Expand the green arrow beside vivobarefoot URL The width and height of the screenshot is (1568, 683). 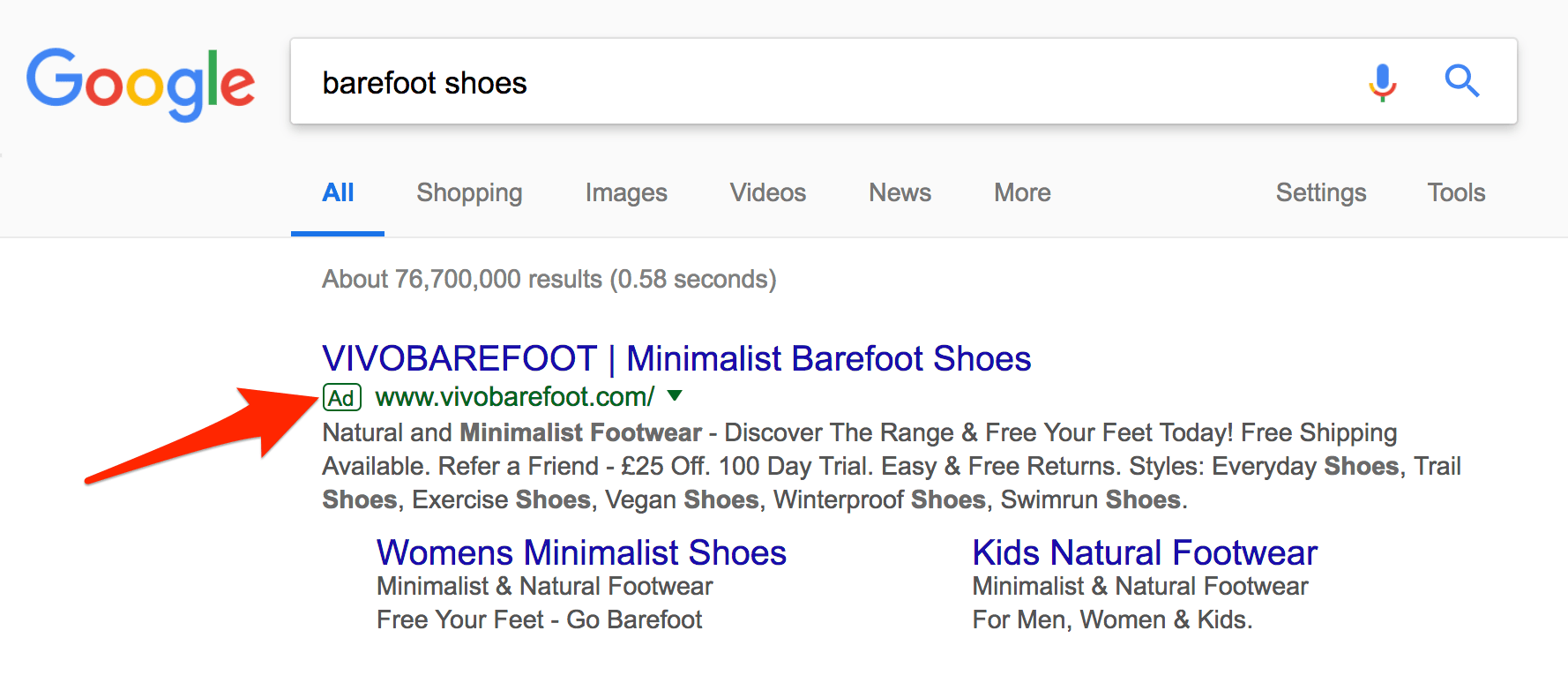[x=675, y=396]
